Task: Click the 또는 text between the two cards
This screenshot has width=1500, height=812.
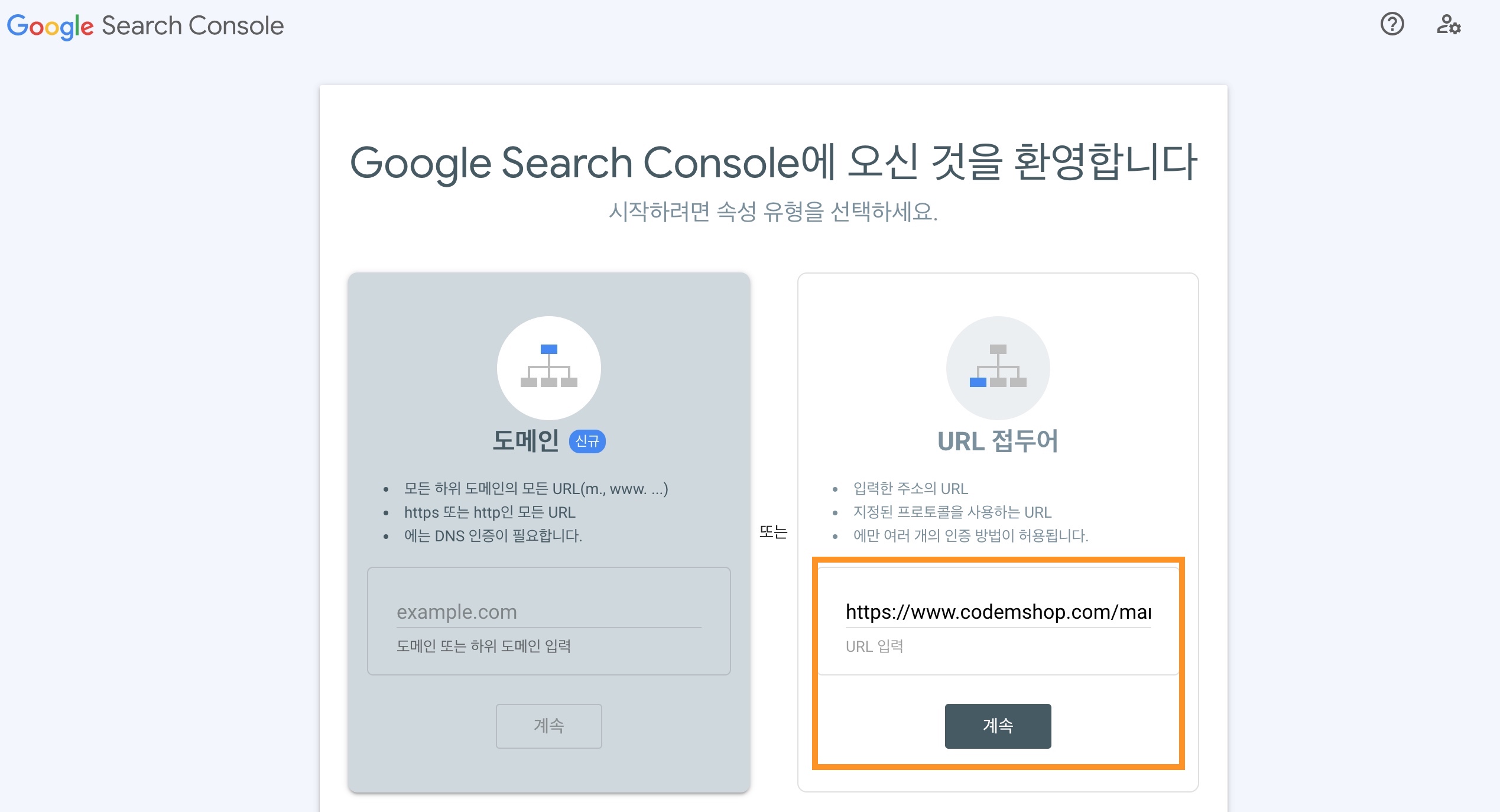Action: click(x=775, y=531)
